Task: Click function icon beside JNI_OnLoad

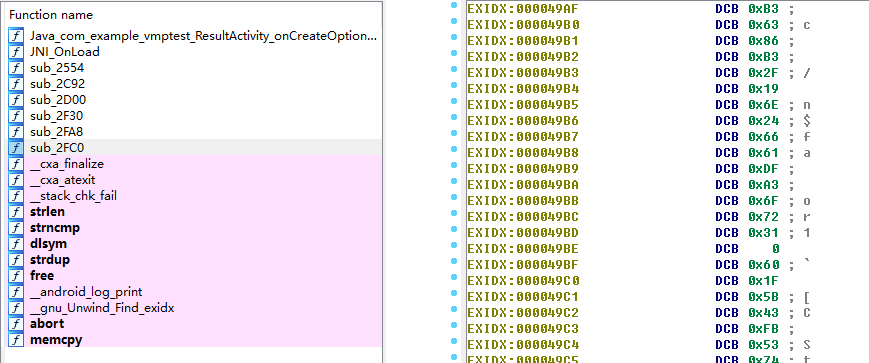Action: (17, 52)
